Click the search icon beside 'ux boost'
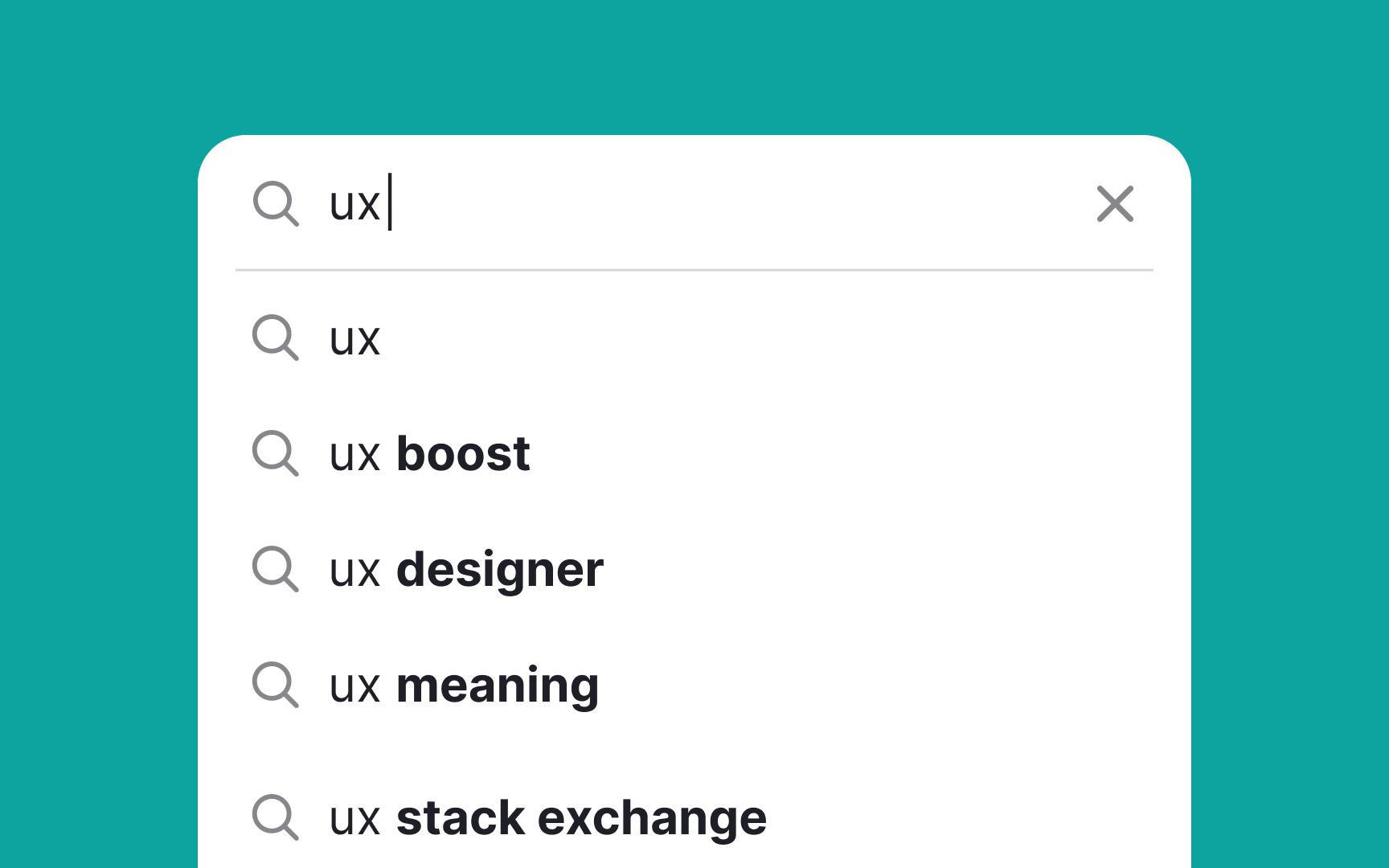The width and height of the screenshot is (1389, 868). pyautogui.click(x=277, y=455)
